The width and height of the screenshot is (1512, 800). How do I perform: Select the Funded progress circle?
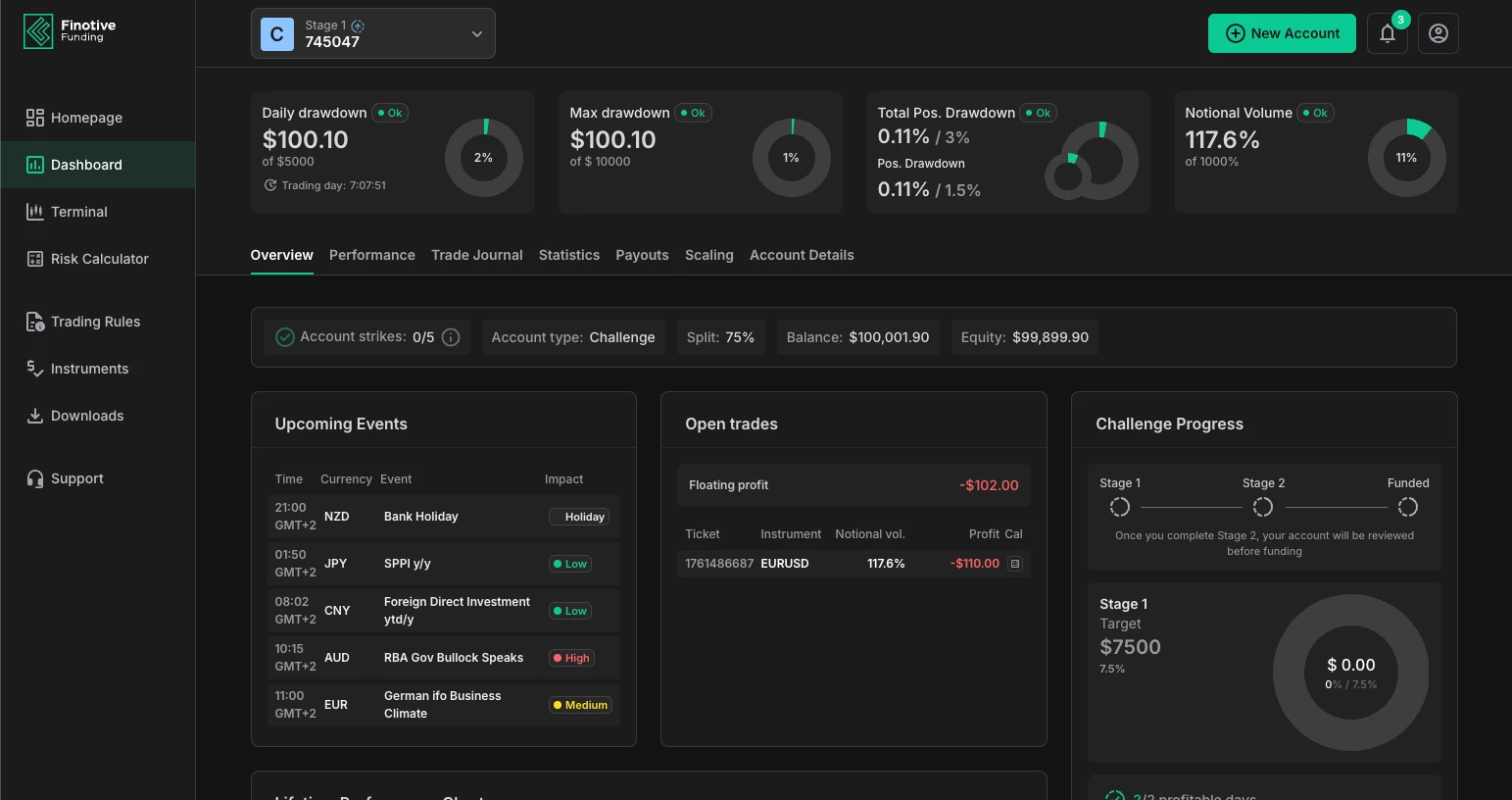[1407, 507]
